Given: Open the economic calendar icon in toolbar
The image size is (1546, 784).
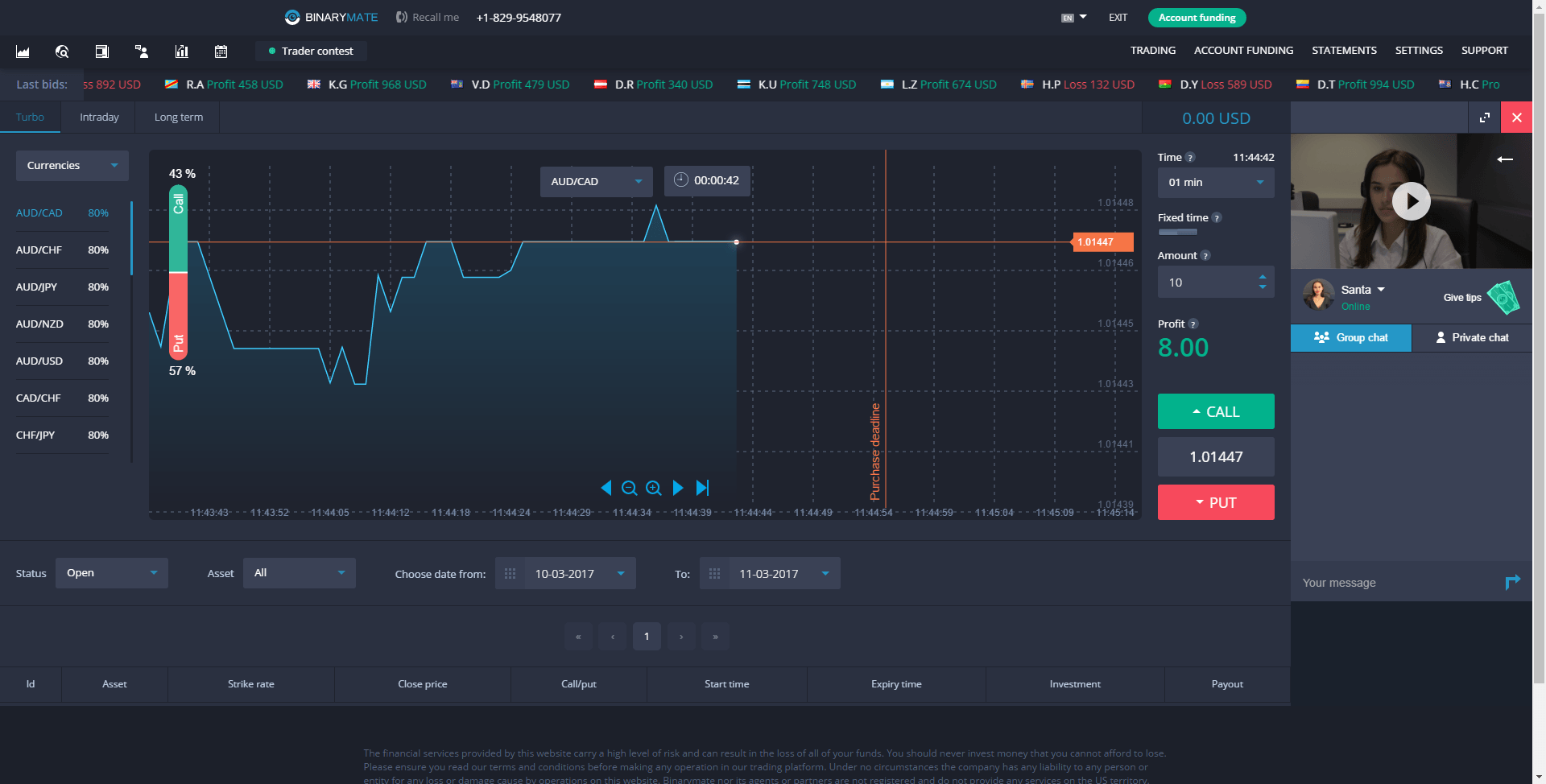Looking at the screenshot, I should coord(221,52).
